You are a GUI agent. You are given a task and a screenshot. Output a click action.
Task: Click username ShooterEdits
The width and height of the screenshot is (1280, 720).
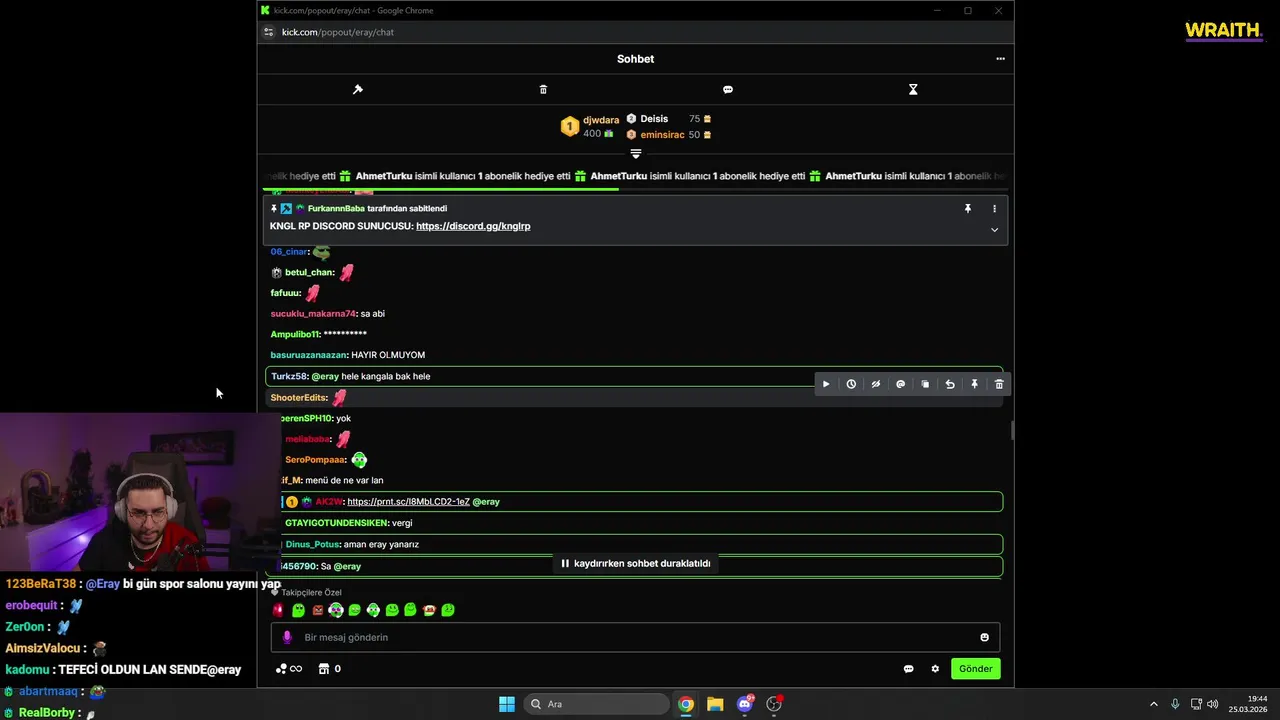click(x=299, y=398)
